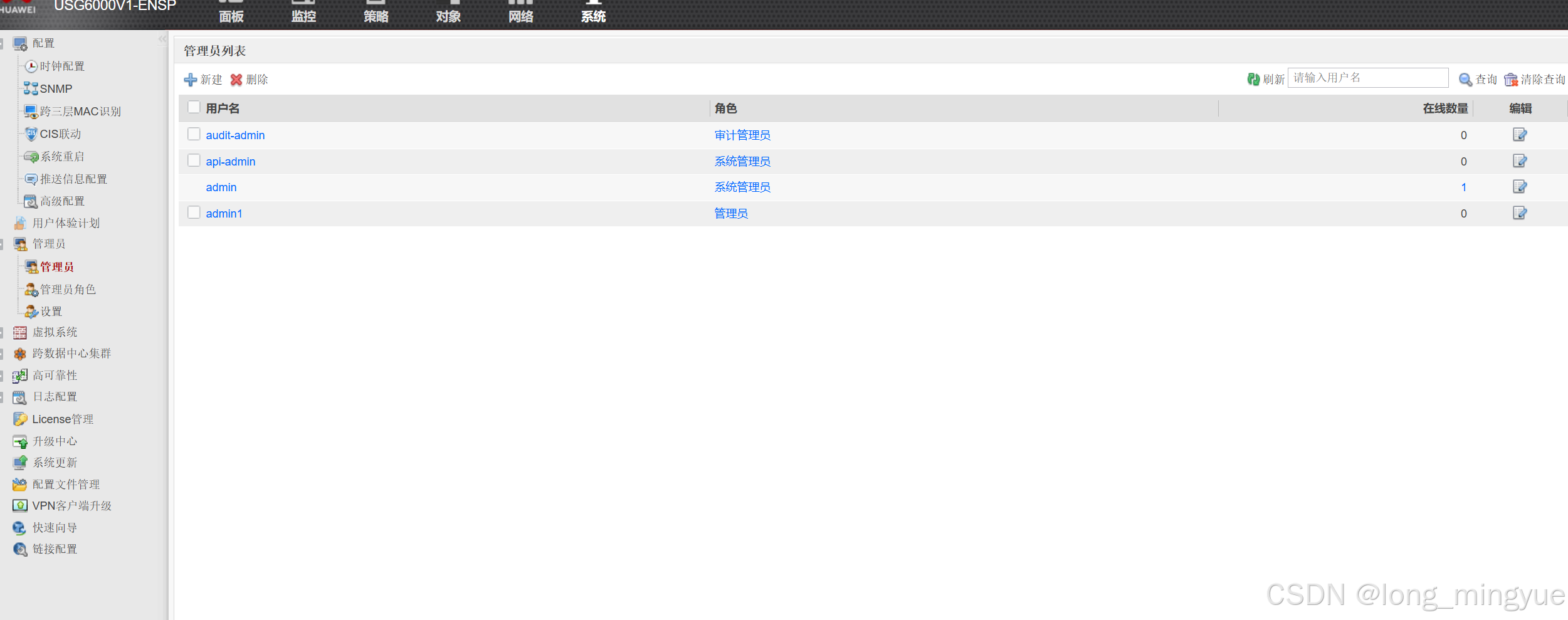The image size is (1568, 620).
Task: Click the 查询 search button
Action: point(1478,80)
